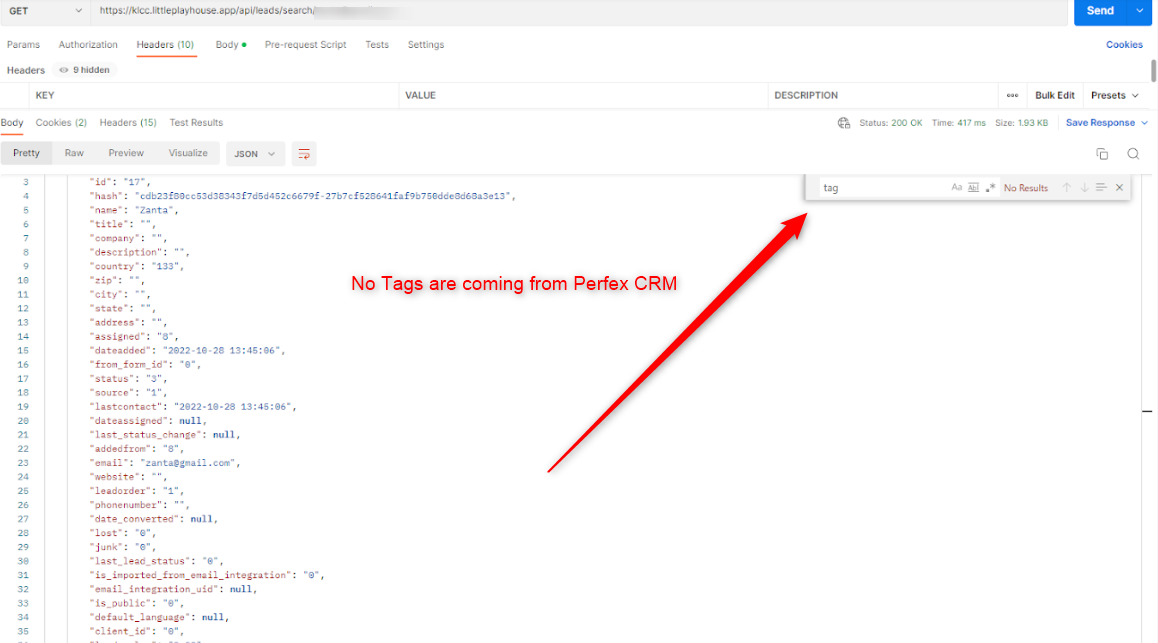Click the lastcontact value on line 19
1158x643 pixels.
tap(233, 407)
